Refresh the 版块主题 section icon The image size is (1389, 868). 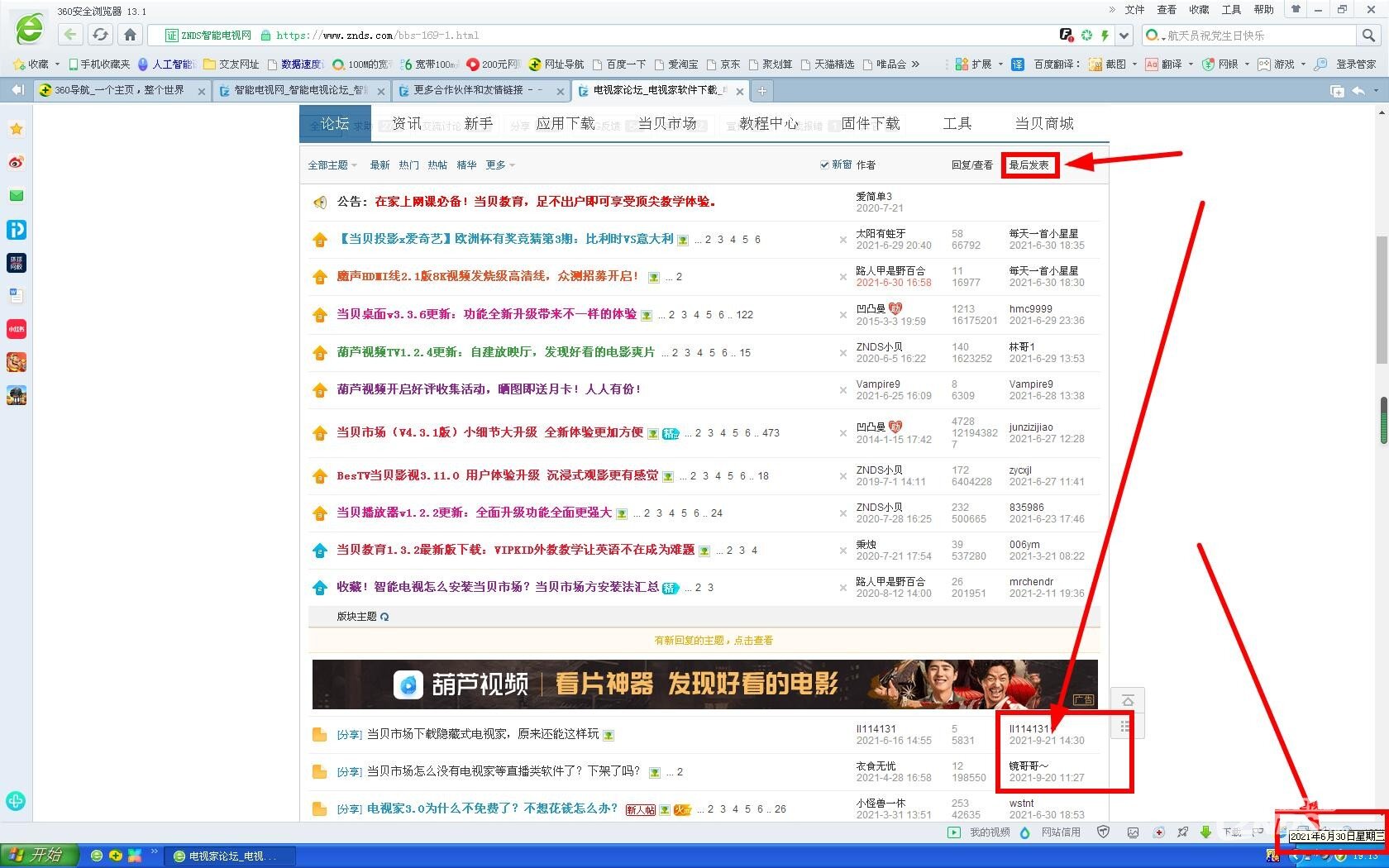[x=384, y=617]
